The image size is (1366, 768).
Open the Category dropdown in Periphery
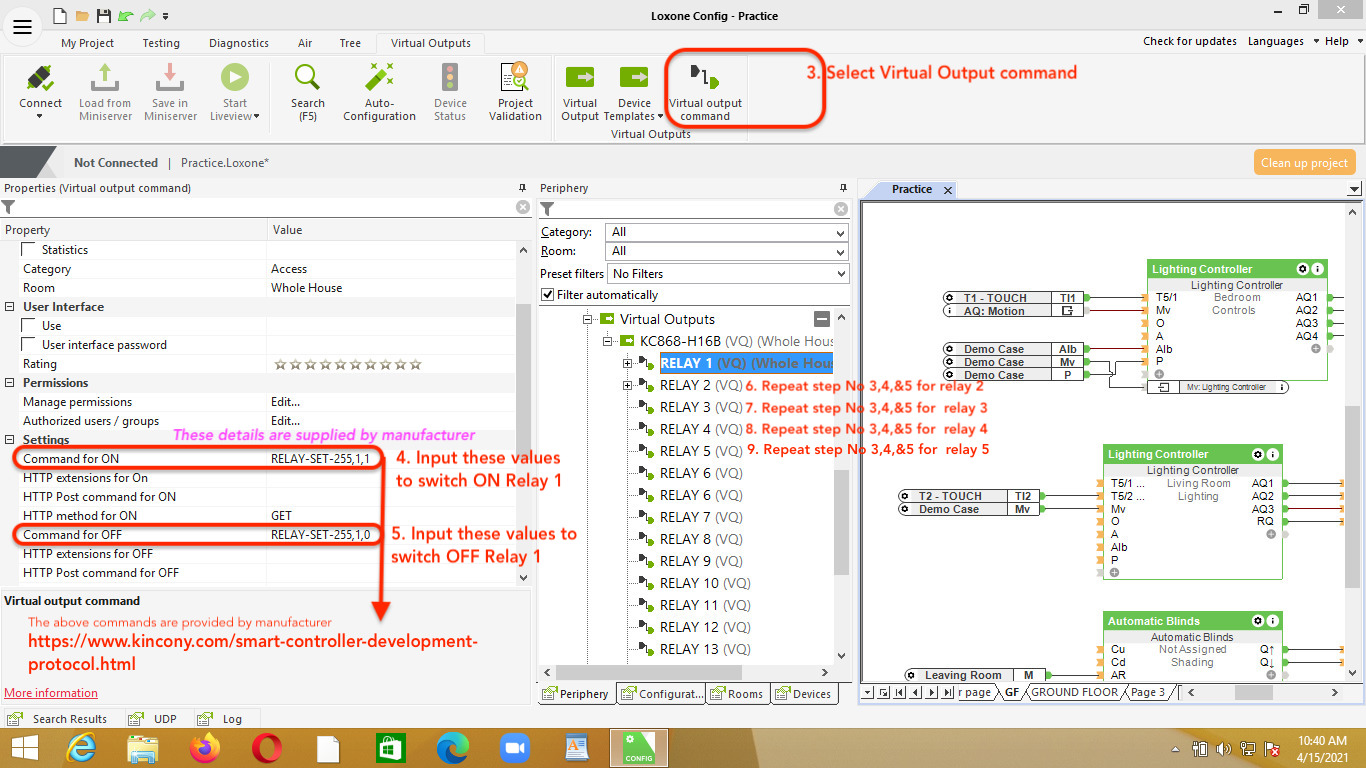pyautogui.click(x=727, y=232)
